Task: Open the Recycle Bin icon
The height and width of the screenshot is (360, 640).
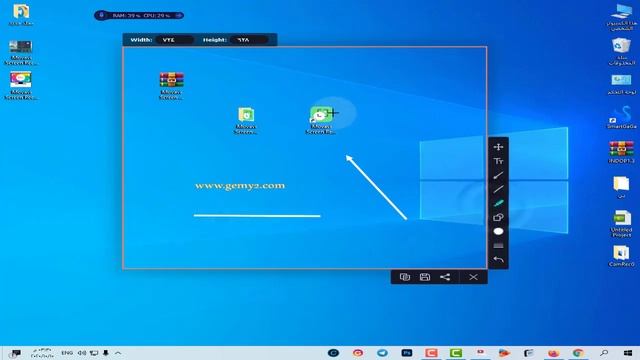Action: pos(621,51)
